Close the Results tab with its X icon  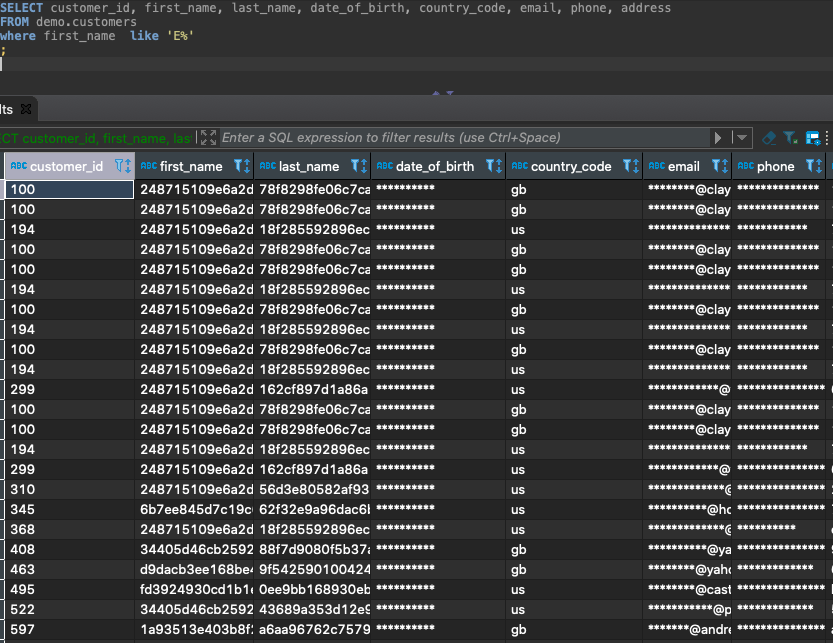(26, 109)
